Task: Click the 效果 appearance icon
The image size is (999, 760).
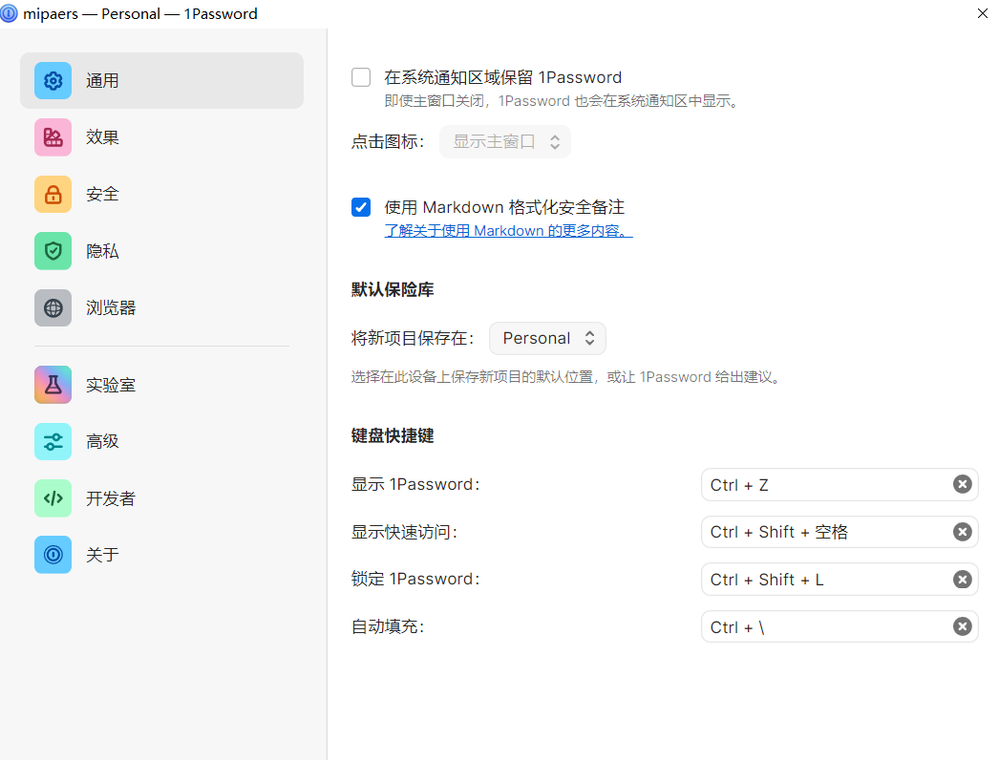Action: click(53, 137)
